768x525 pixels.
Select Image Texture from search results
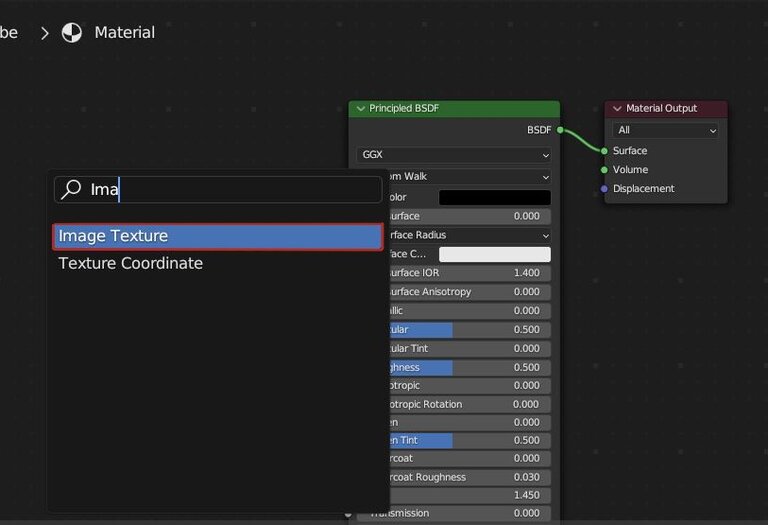[x=217, y=236]
